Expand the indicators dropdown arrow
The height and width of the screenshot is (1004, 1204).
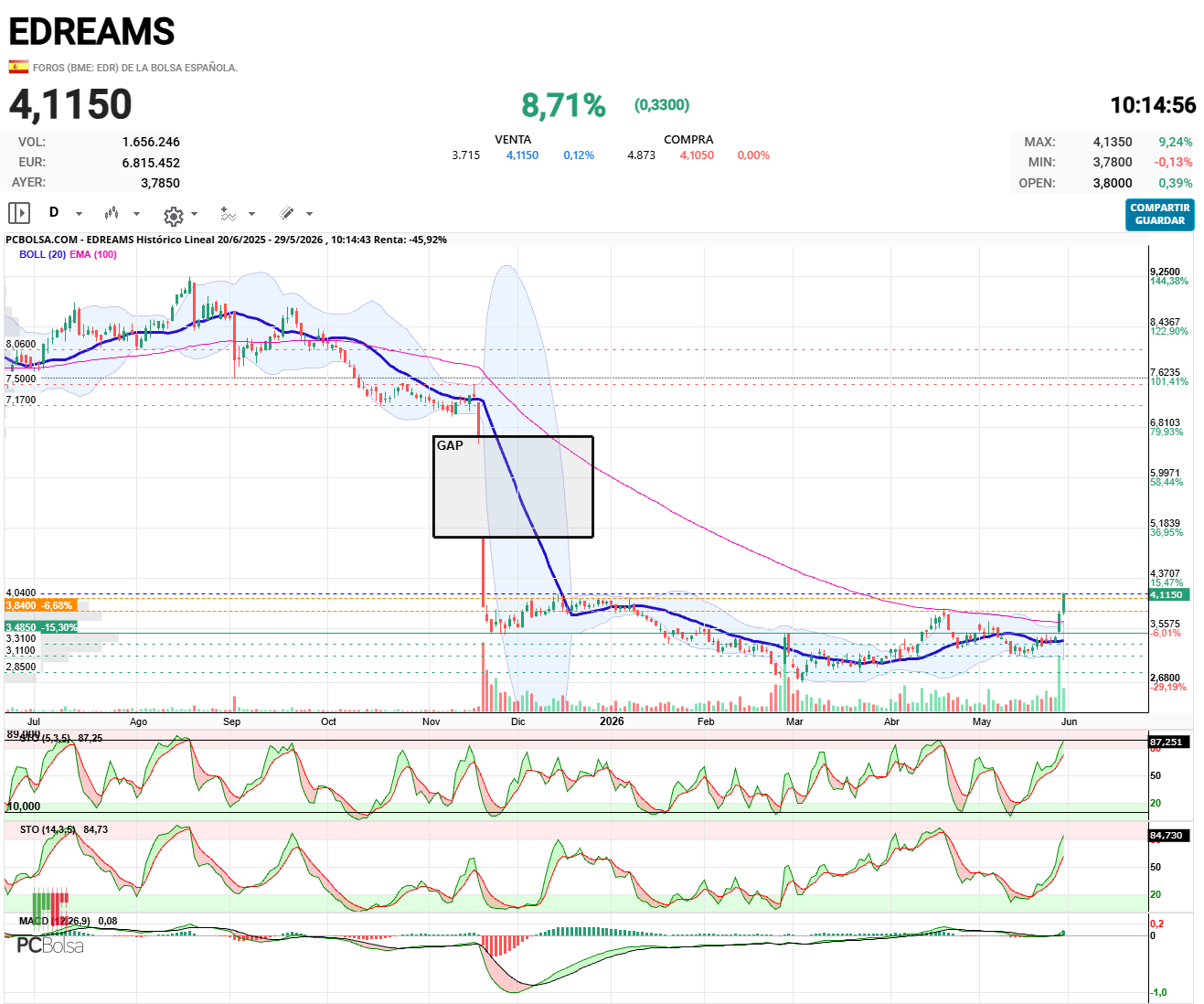[x=251, y=214]
